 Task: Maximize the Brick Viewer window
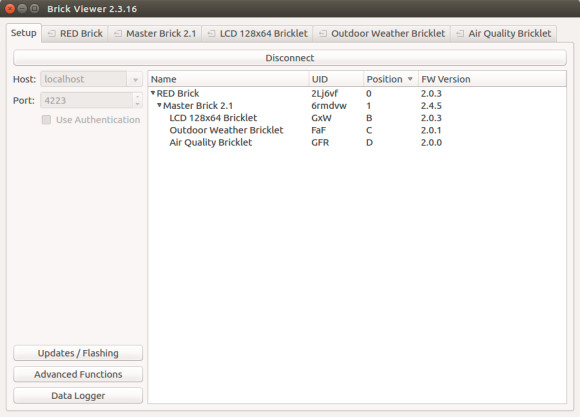click(34, 9)
